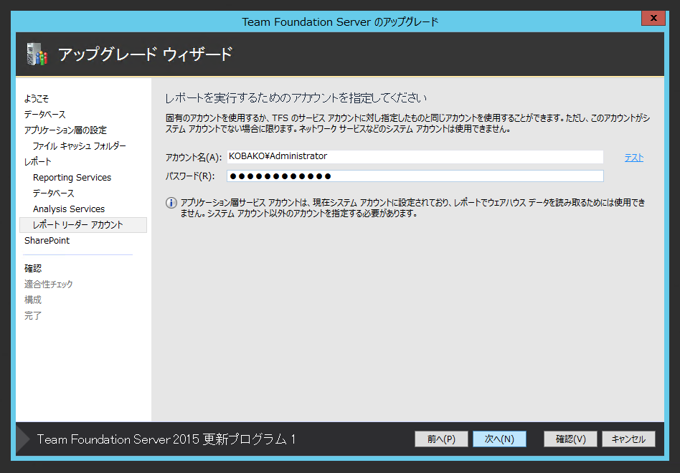The height and width of the screenshot is (473, 680).
Task: Click the Team Foundation Server 2015 更新プログラム 1 text
Action: (166, 439)
